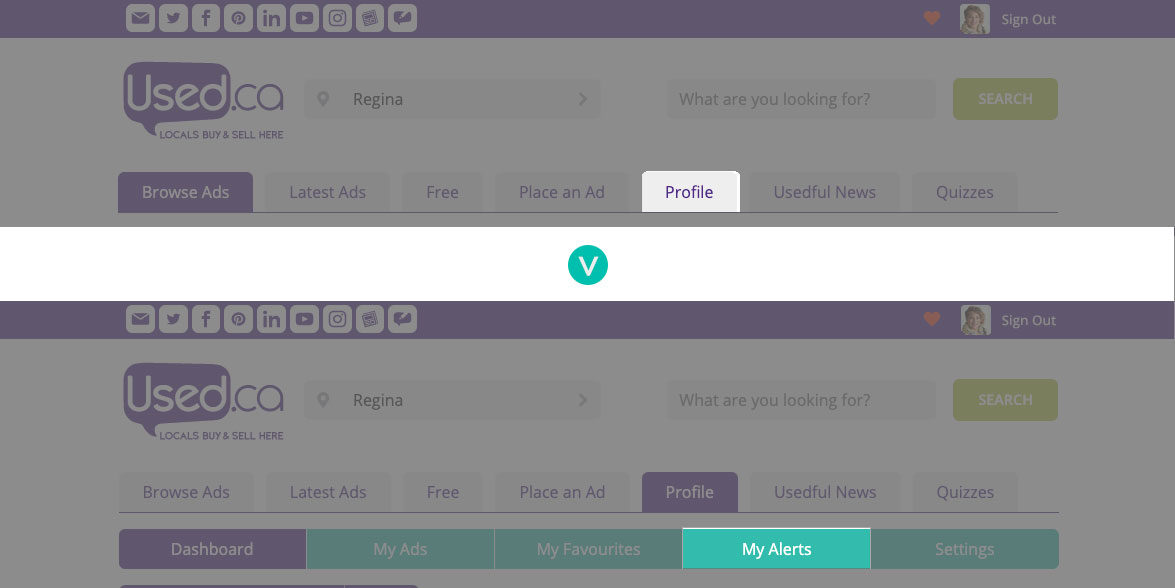
Task: Click the heart favourites icon in the upper header
Action: tap(932, 18)
